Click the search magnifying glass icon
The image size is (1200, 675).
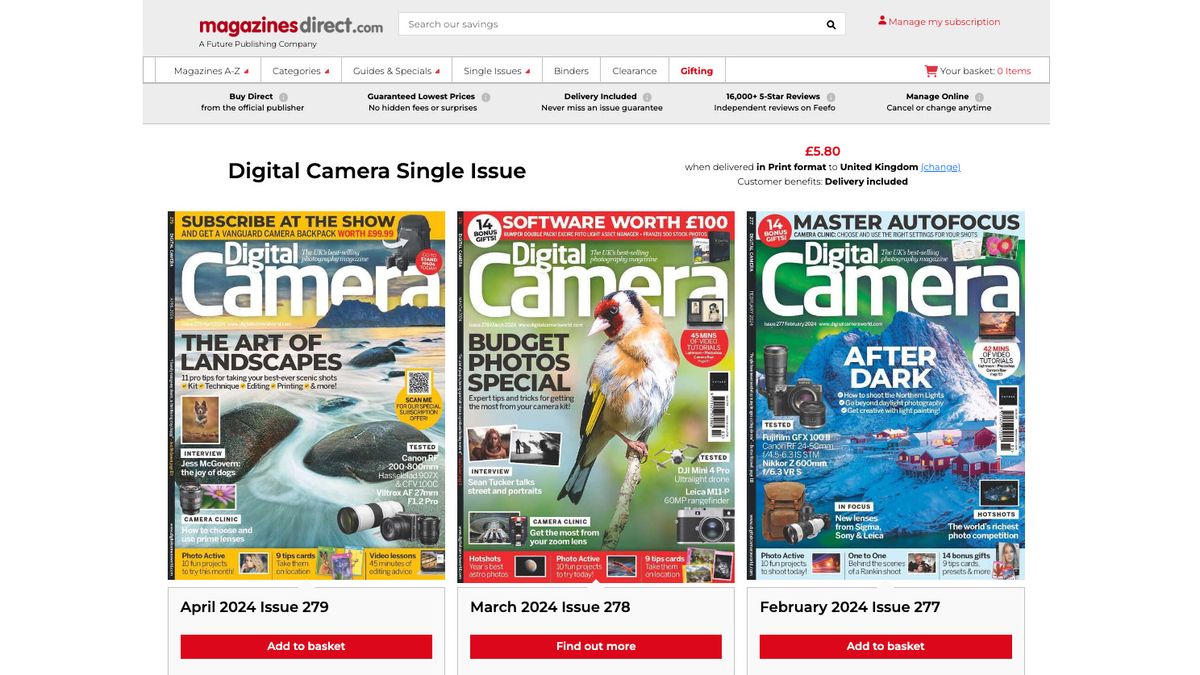pyautogui.click(x=829, y=23)
